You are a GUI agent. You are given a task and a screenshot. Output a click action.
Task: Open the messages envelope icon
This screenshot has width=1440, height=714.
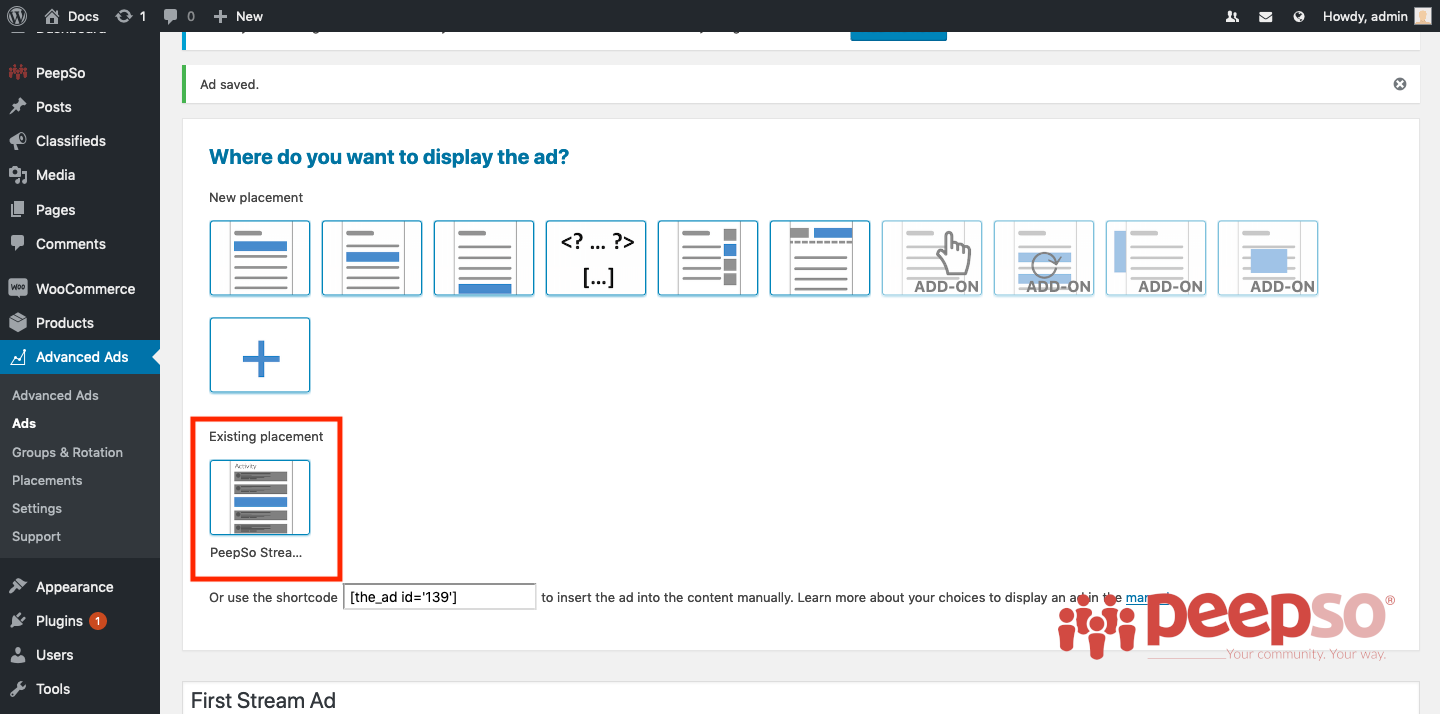pos(1266,16)
